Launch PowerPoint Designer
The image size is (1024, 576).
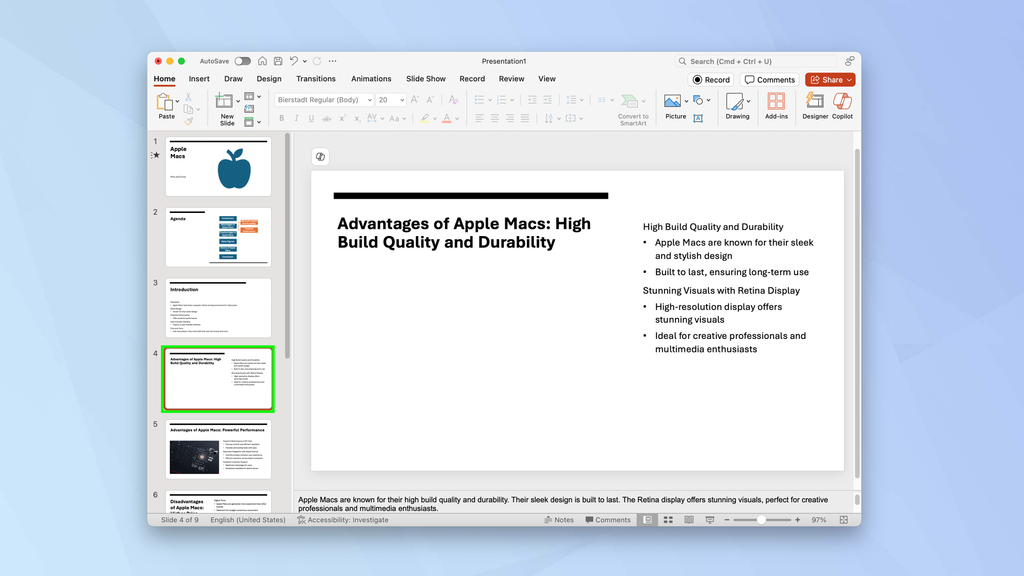click(814, 107)
